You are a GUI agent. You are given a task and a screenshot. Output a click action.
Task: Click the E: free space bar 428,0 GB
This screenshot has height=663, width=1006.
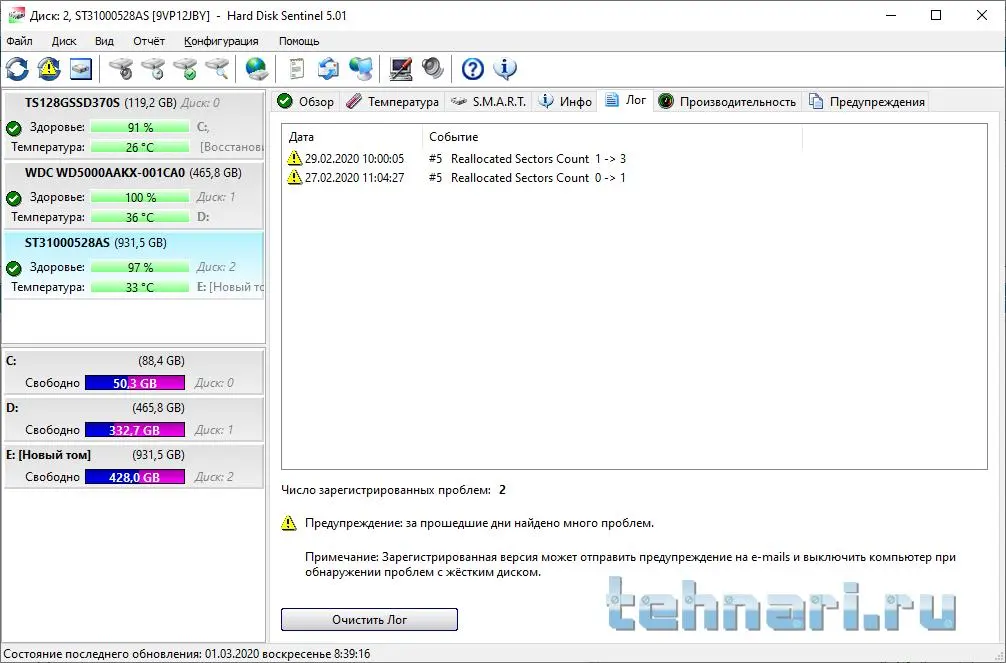135,477
